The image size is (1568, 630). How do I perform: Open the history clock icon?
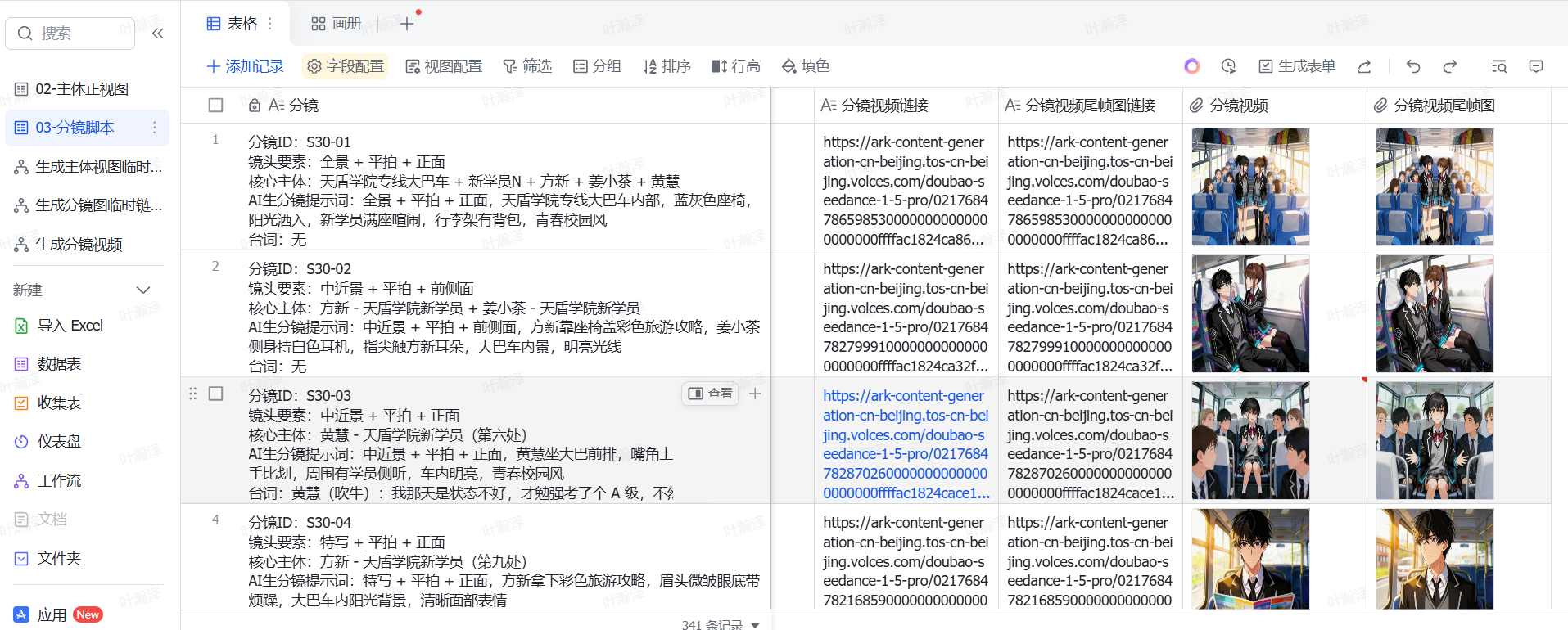(1228, 66)
